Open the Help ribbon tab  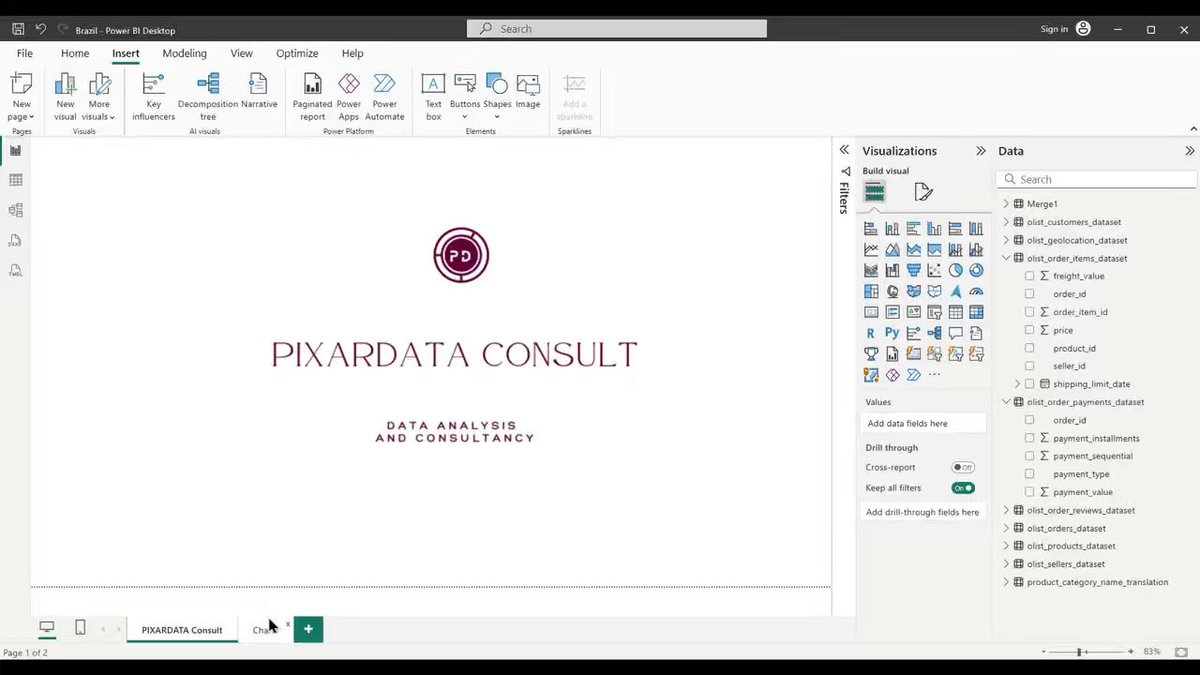(352, 53)
